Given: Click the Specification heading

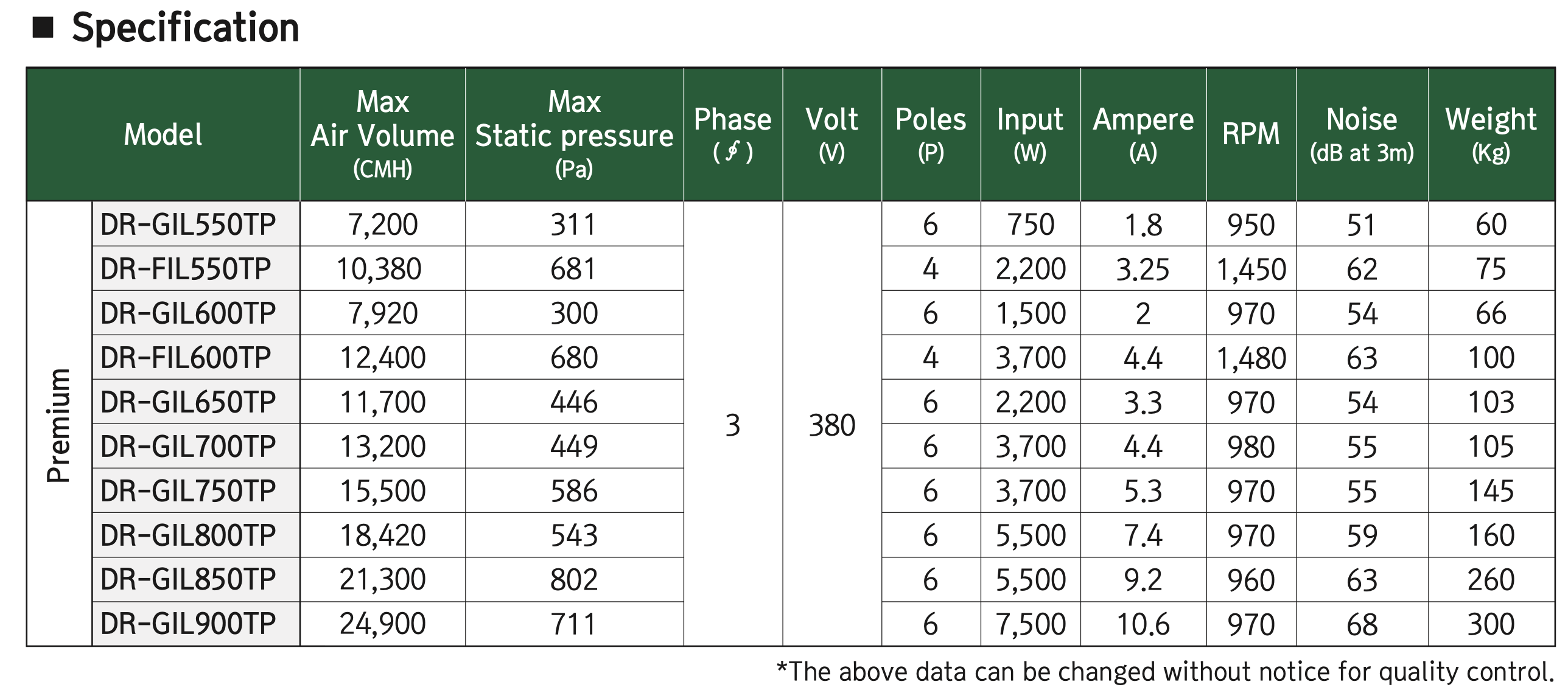Looking at the screenshot, I should click(x=185, y=28).
